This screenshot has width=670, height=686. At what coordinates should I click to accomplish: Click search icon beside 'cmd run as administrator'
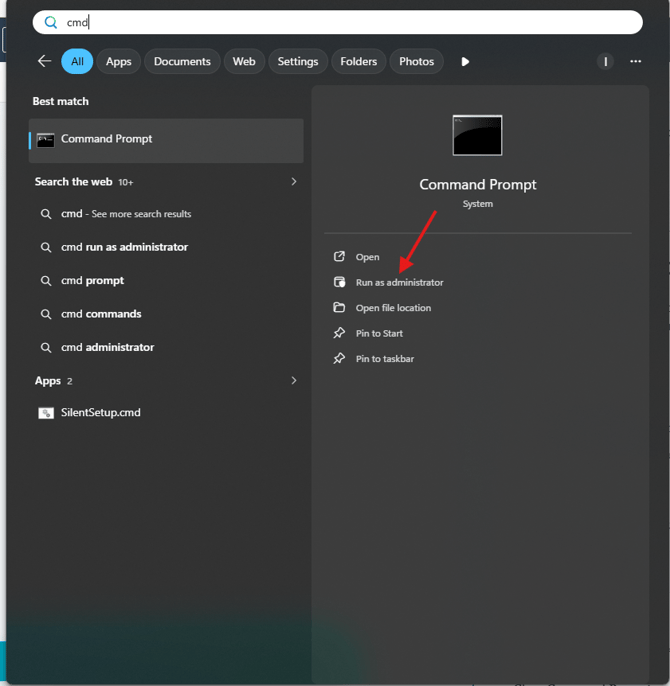46,247
